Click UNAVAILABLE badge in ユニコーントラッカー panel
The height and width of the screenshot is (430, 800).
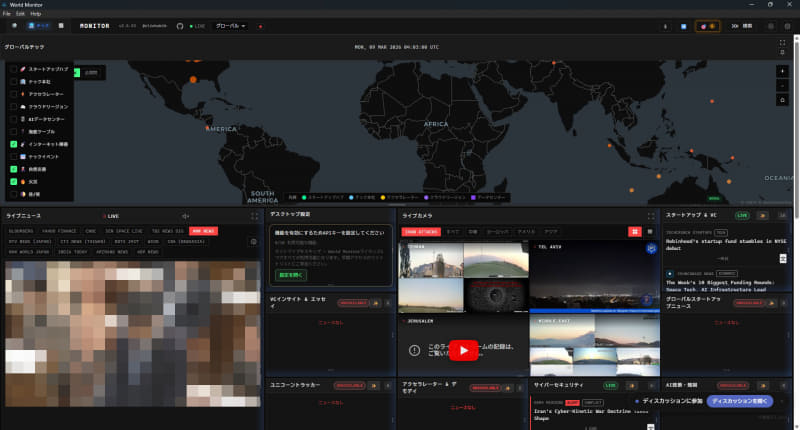349,386
